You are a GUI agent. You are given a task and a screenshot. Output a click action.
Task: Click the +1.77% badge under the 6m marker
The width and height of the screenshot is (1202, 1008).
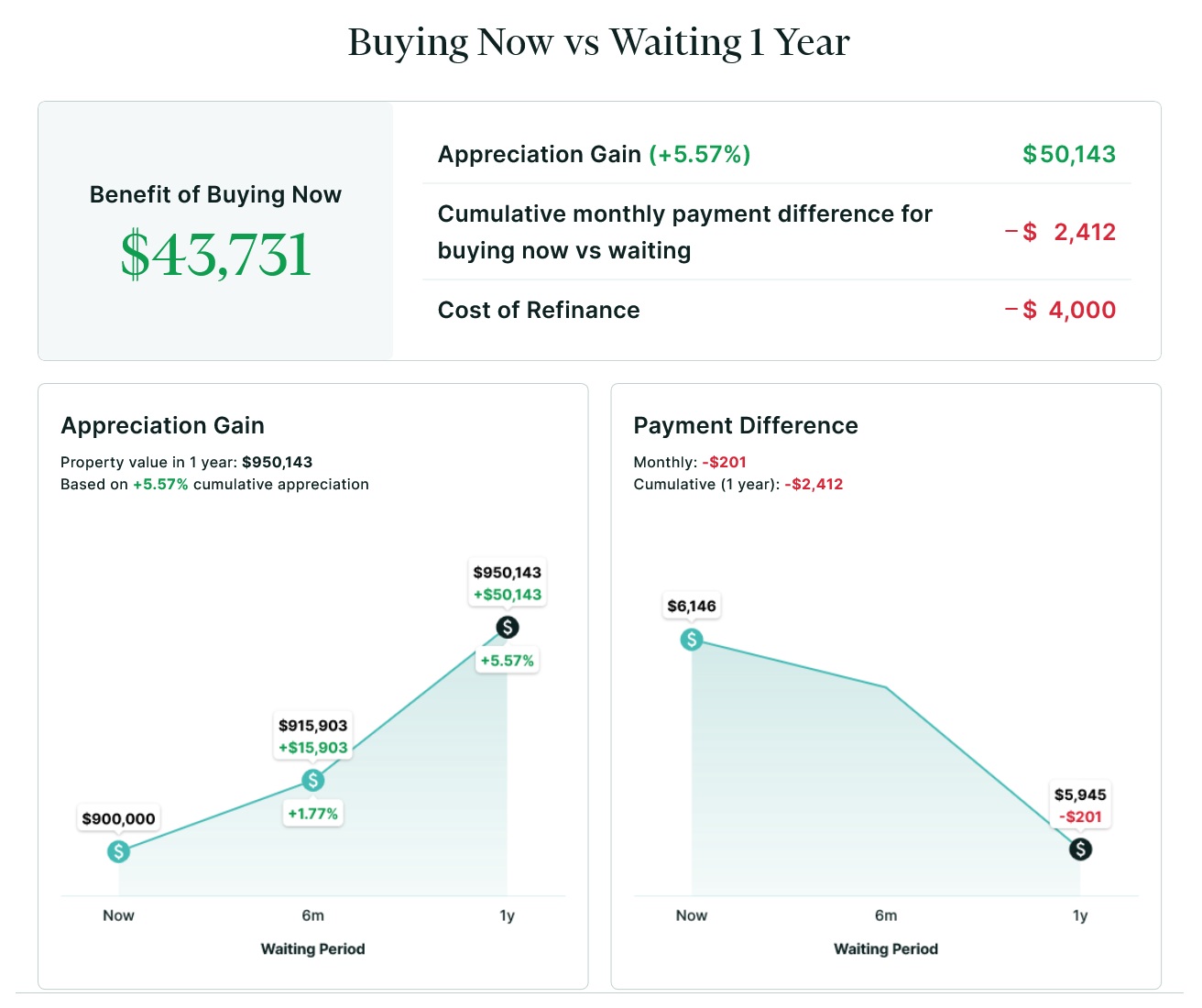pos(313,813)
